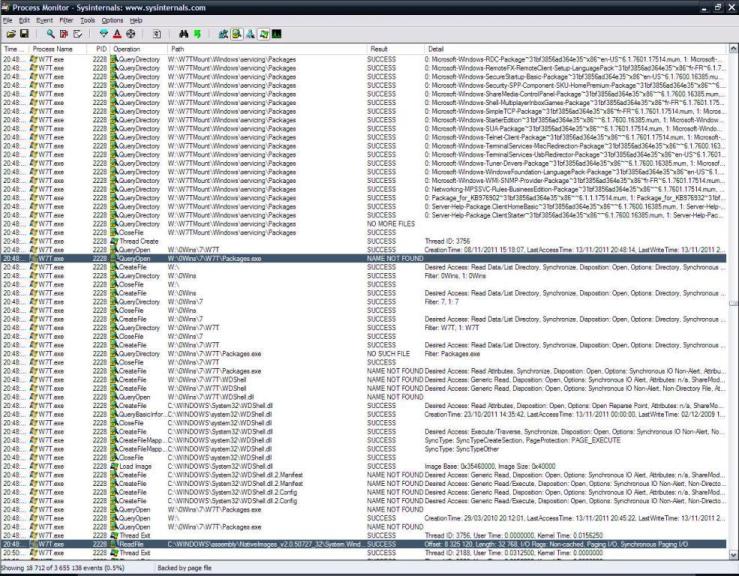Toggle the Capture magnifier icon
Viewport: 739px width, 576px height.
[50, 34]
